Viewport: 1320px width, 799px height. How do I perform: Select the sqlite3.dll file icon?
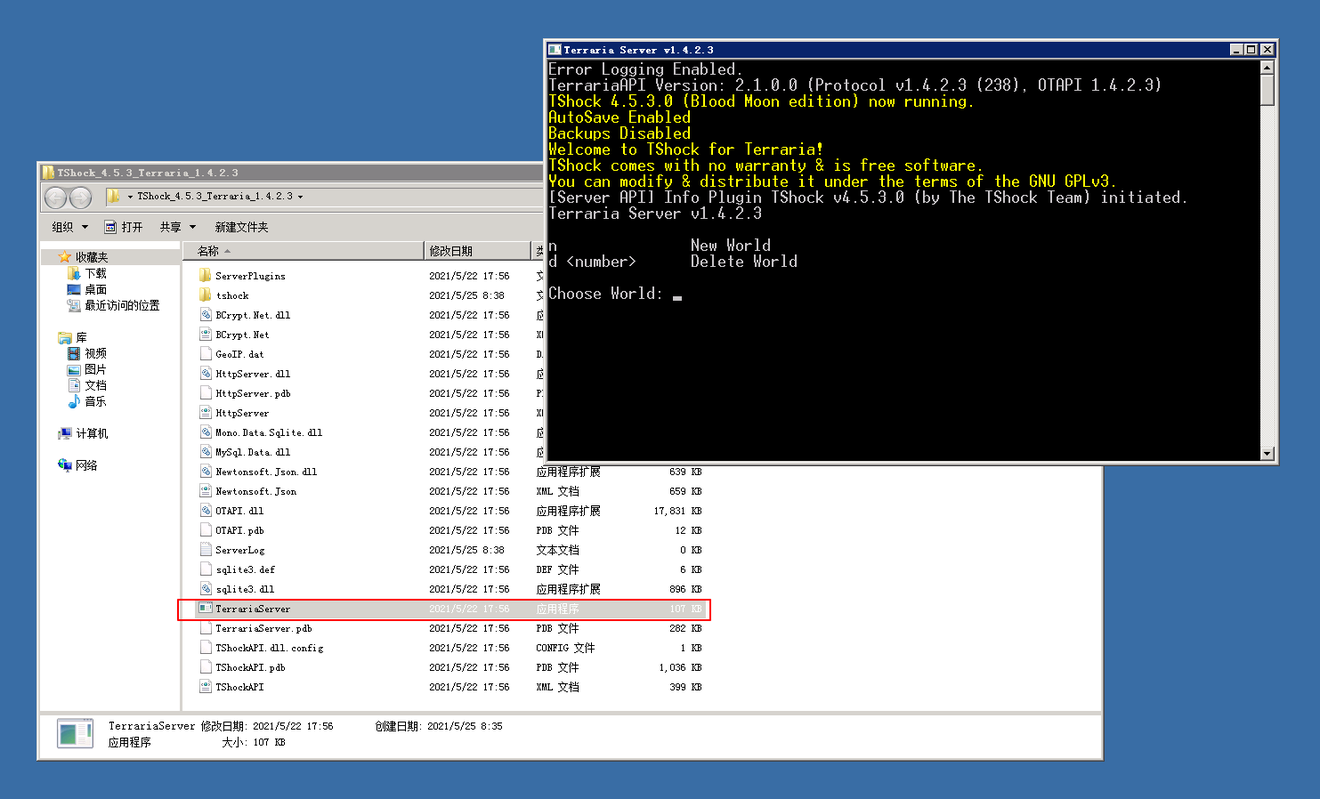[205, 589]
